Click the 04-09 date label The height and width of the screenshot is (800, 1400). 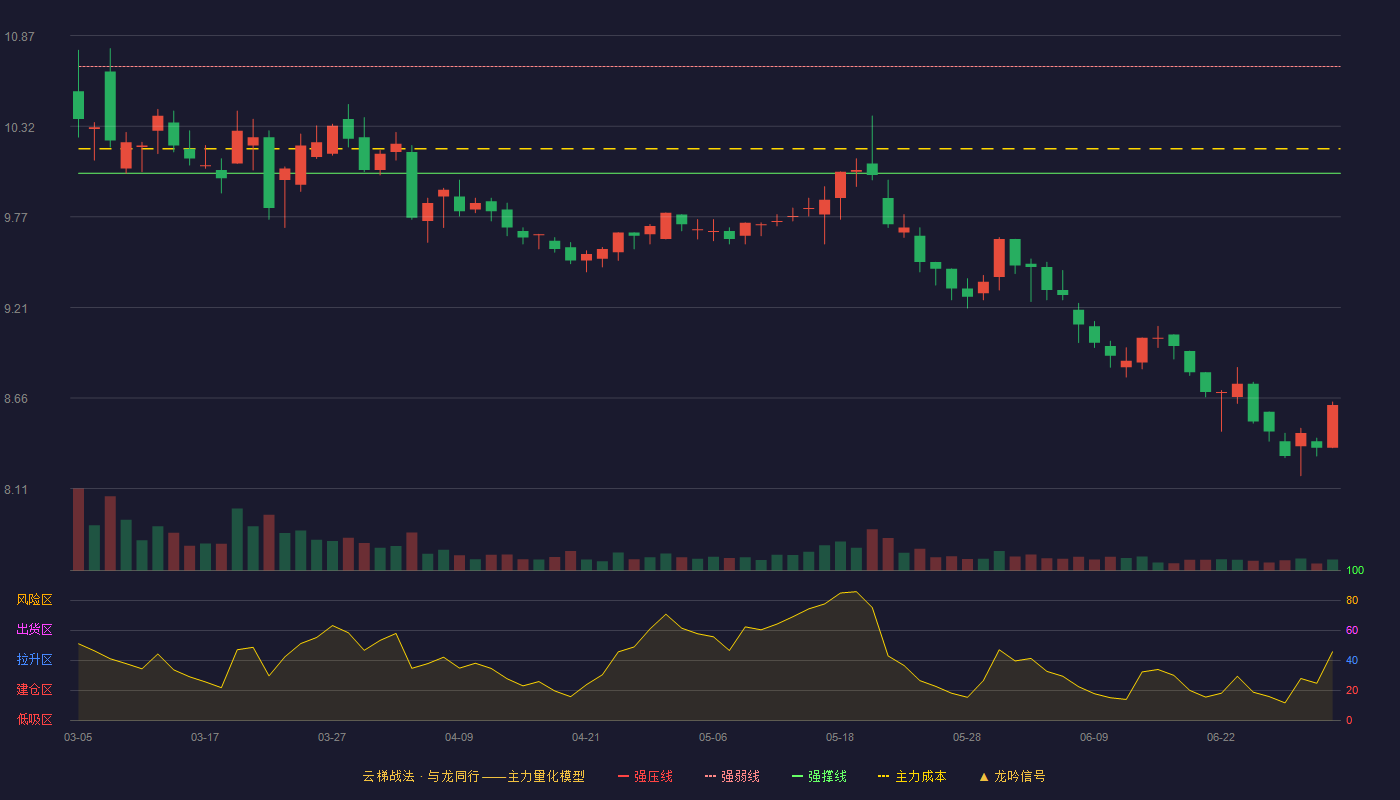click(x=459, y=737)
